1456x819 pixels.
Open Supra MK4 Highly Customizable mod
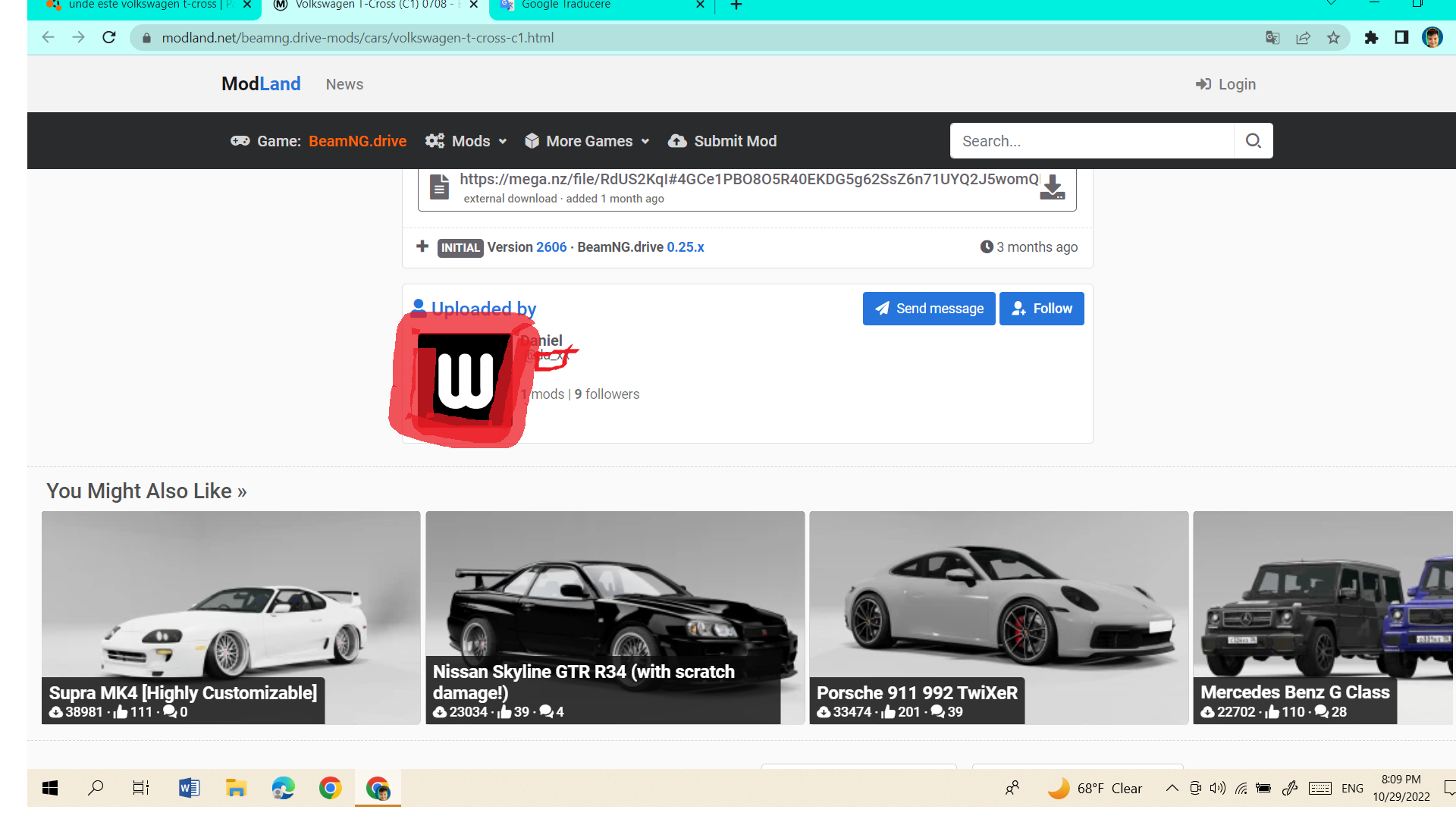[231, 617]
